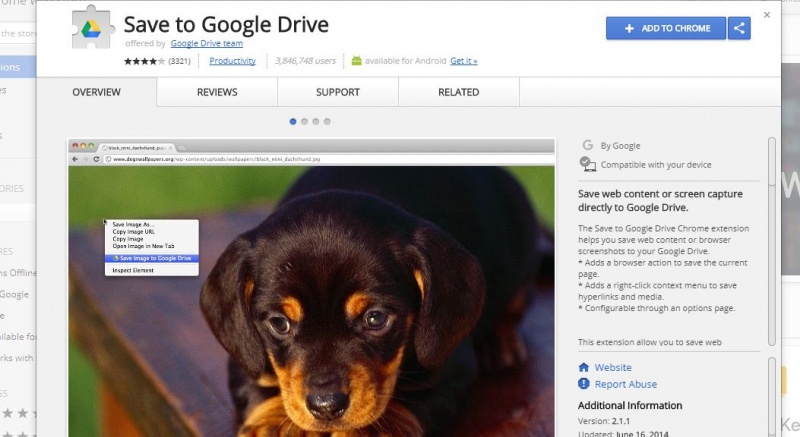Image resolution: width=800 pixels, height=437 pixels.
Task: Click the Save to Google Drive puzzle icon
Action: (91, 27)
